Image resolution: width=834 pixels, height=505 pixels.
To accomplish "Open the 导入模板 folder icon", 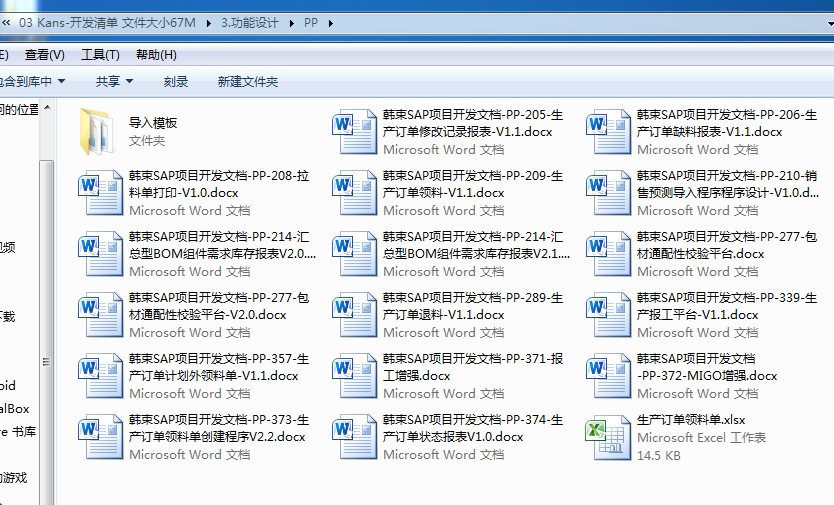I will [97, 131].
